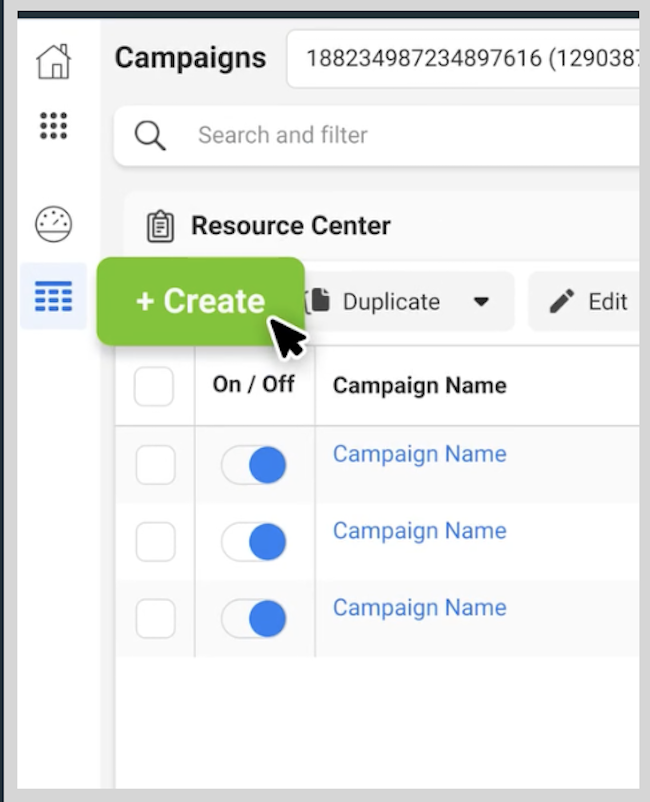Turn off the first campaign toggle
650x802 pixels.
point(254,465)
